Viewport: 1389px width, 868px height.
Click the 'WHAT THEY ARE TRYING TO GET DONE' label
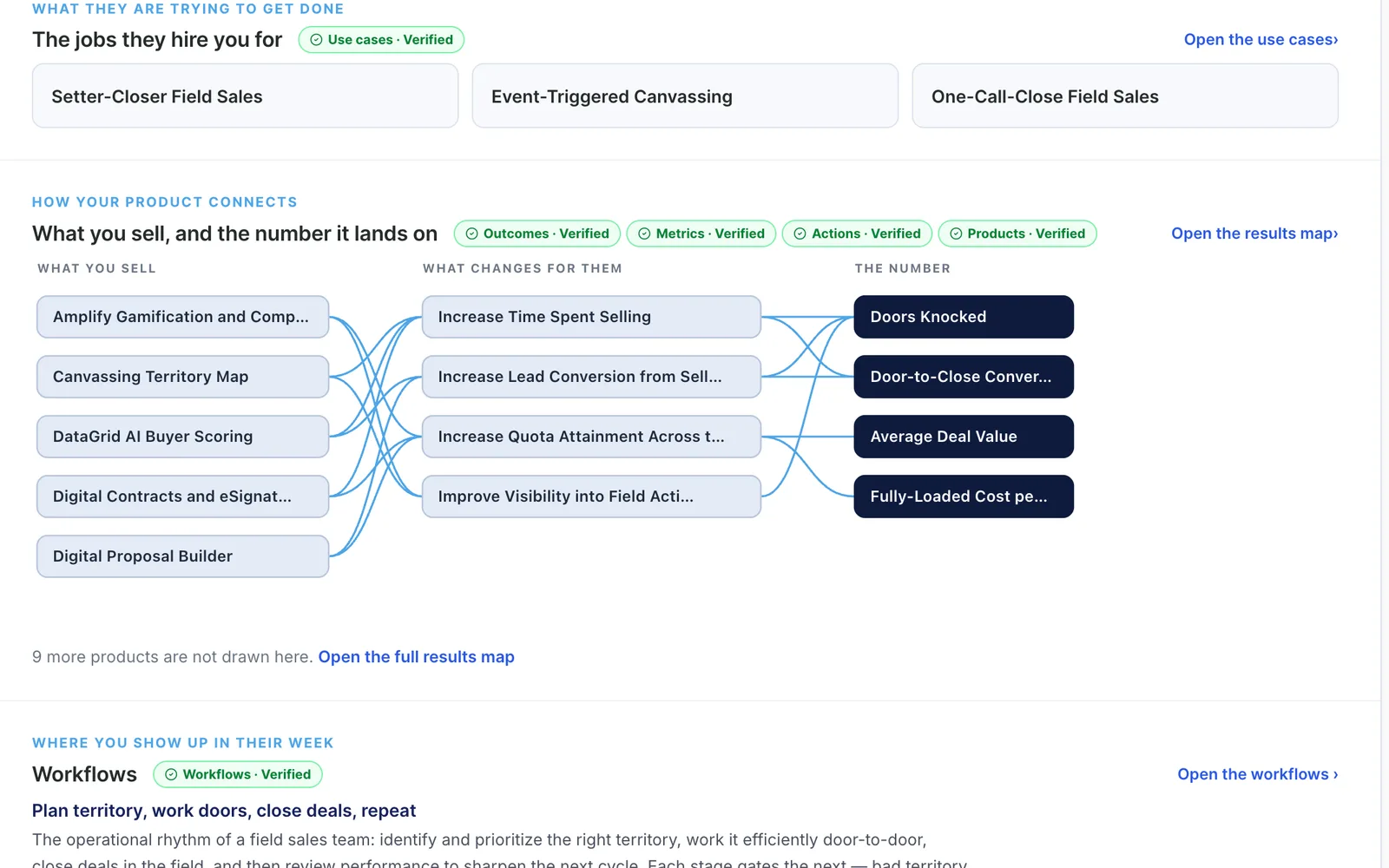tap(188, 9)
